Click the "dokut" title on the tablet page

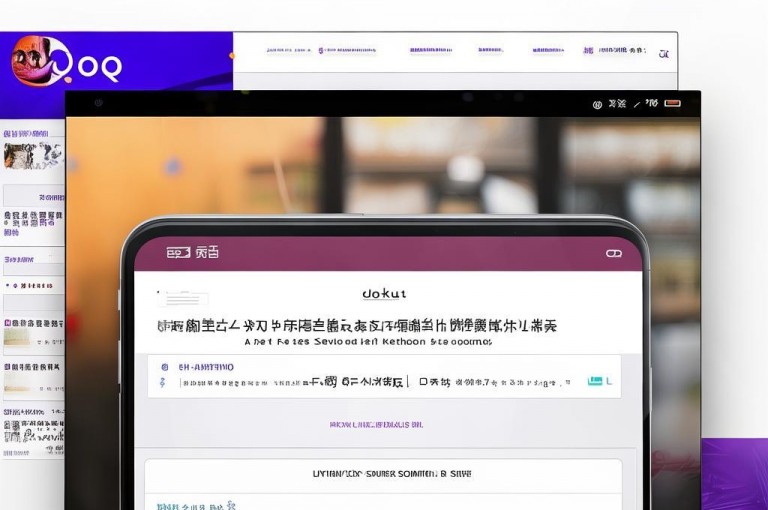click(384, 294)
